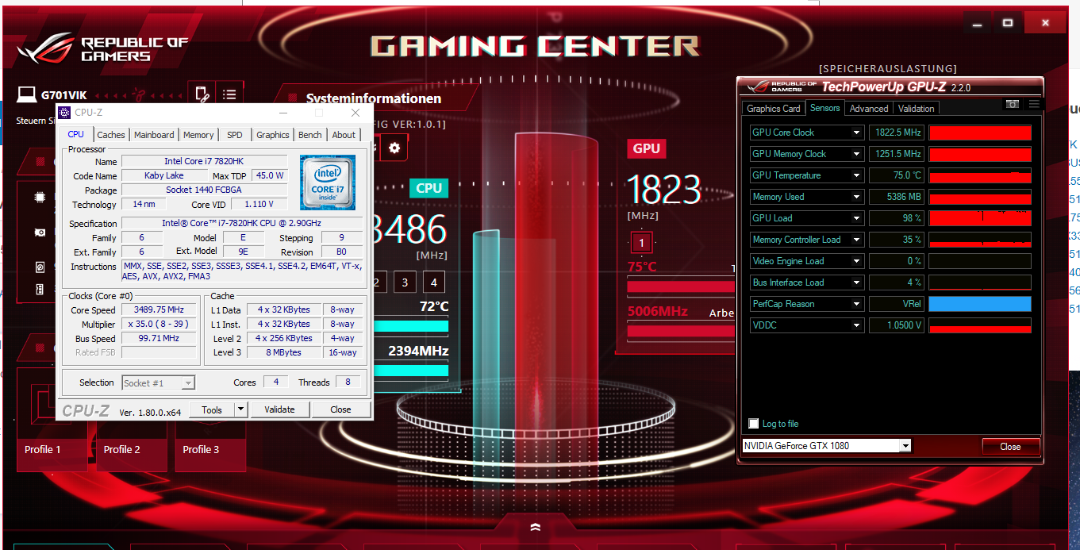This screenshot has width=1080, height=550.
Task: Click the Close button in CPU-Z
Action: point(340,410)
